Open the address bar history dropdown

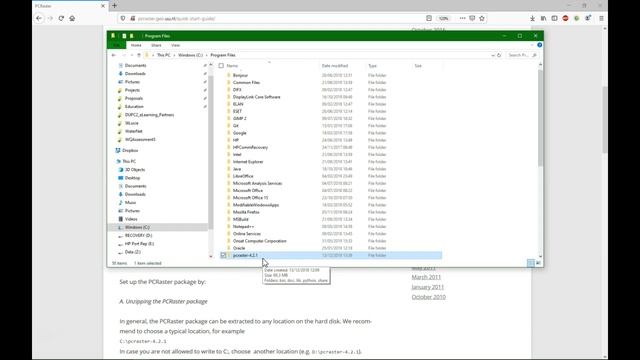(x=493, y=55)
